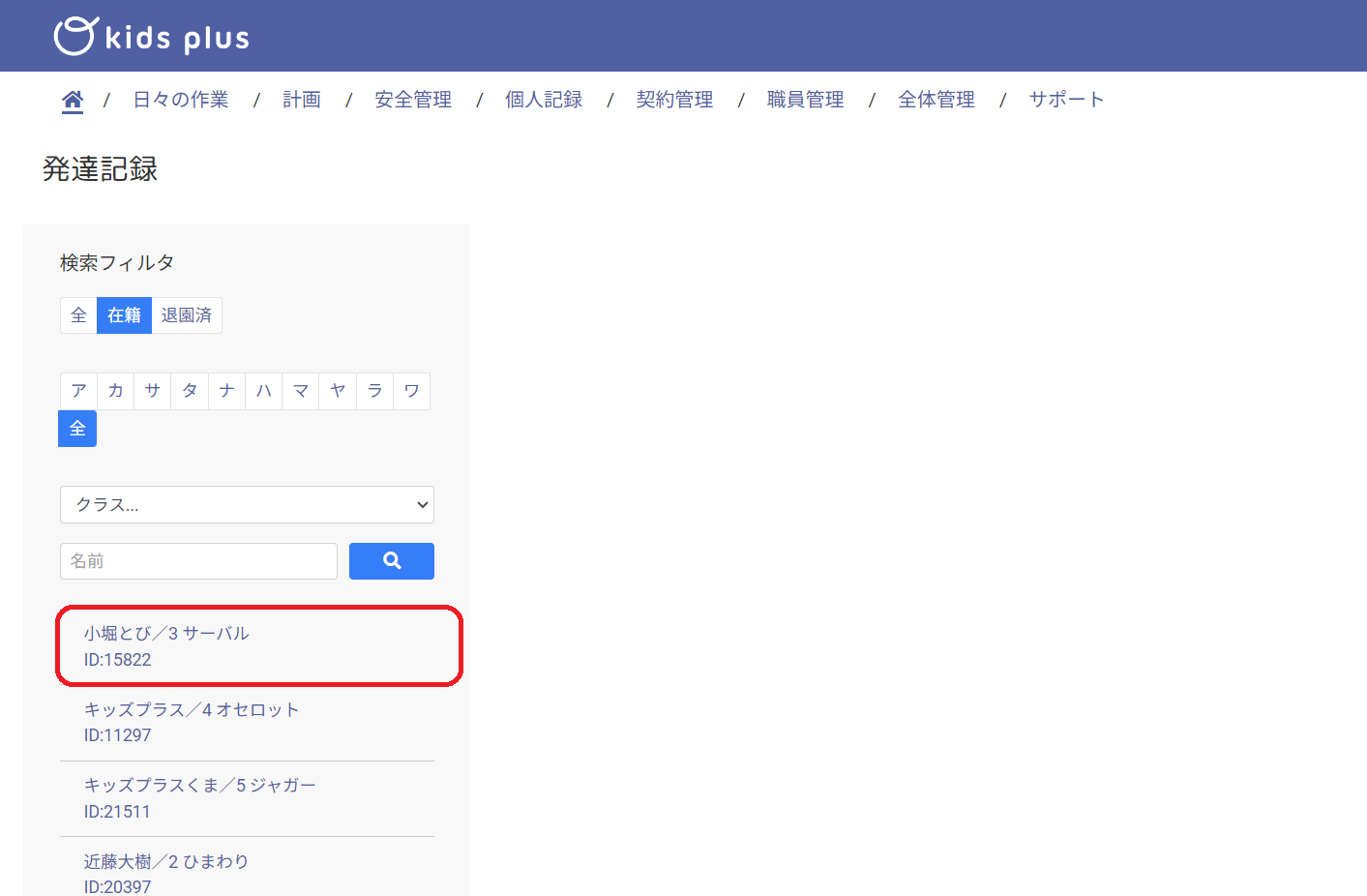The height and width of the screenshot is (896, 1367).
Task: Filter names by サ row
Action: pos(153,391)
